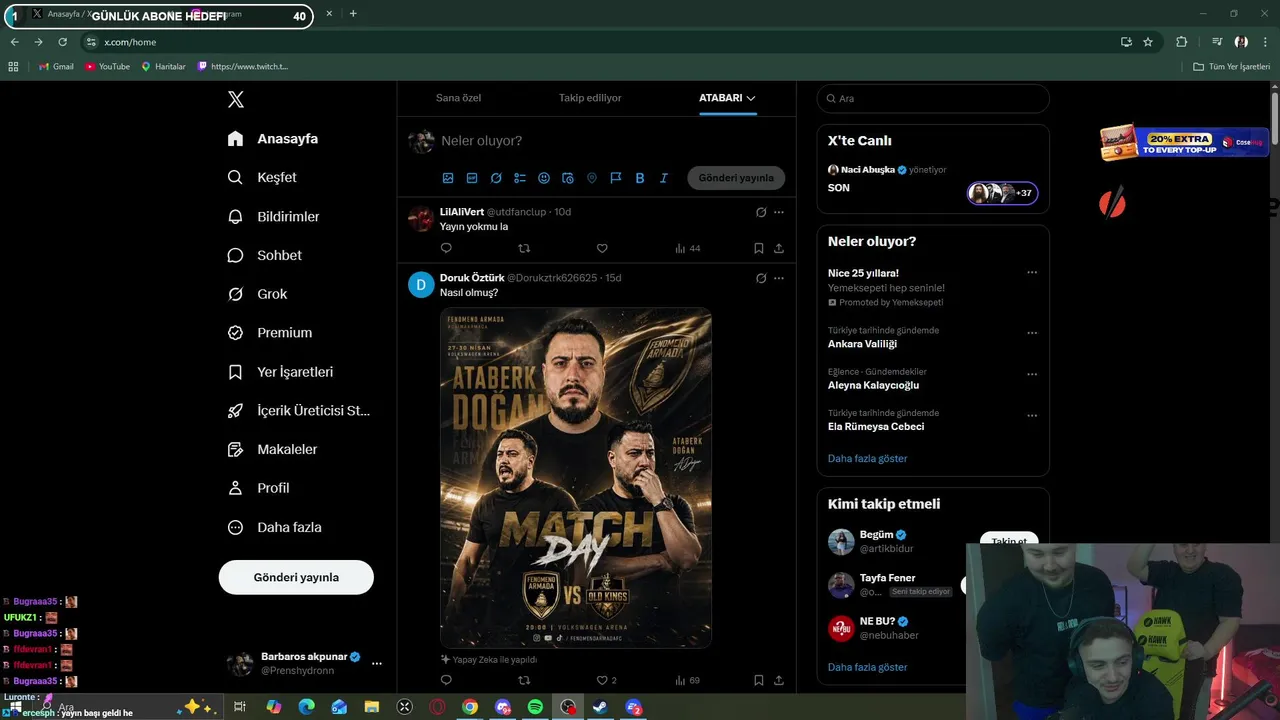Bookmark this page with star icon
This screenshot has width=1280, height=720.
click(x=1148, y=42)
